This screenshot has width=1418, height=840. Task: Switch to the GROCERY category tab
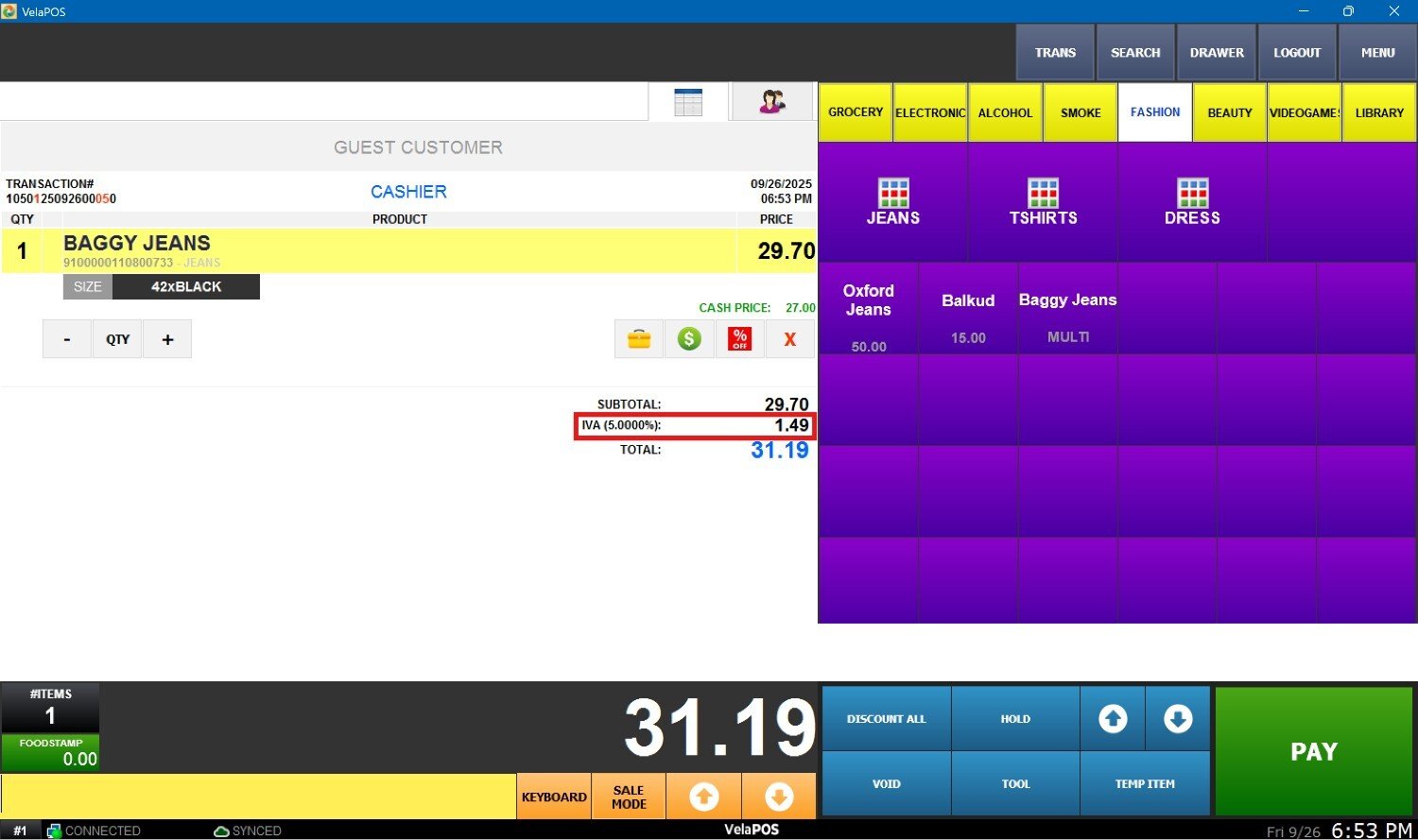tap(856, 112)
